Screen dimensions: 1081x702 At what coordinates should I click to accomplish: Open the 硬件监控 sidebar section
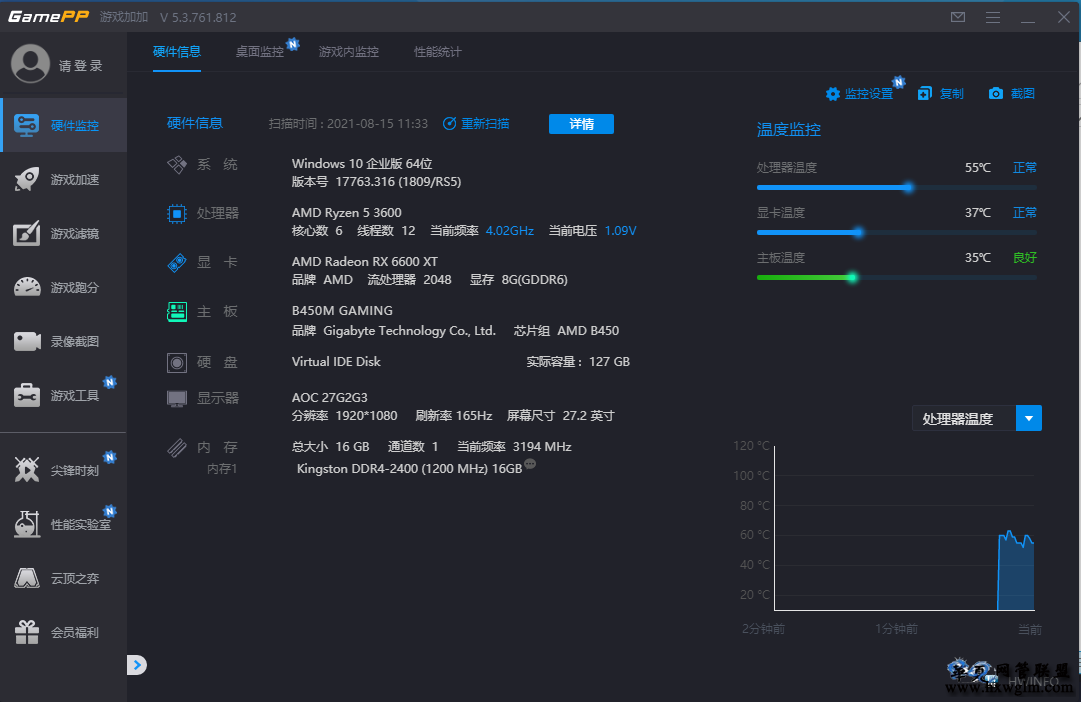[x=63, y=125]
